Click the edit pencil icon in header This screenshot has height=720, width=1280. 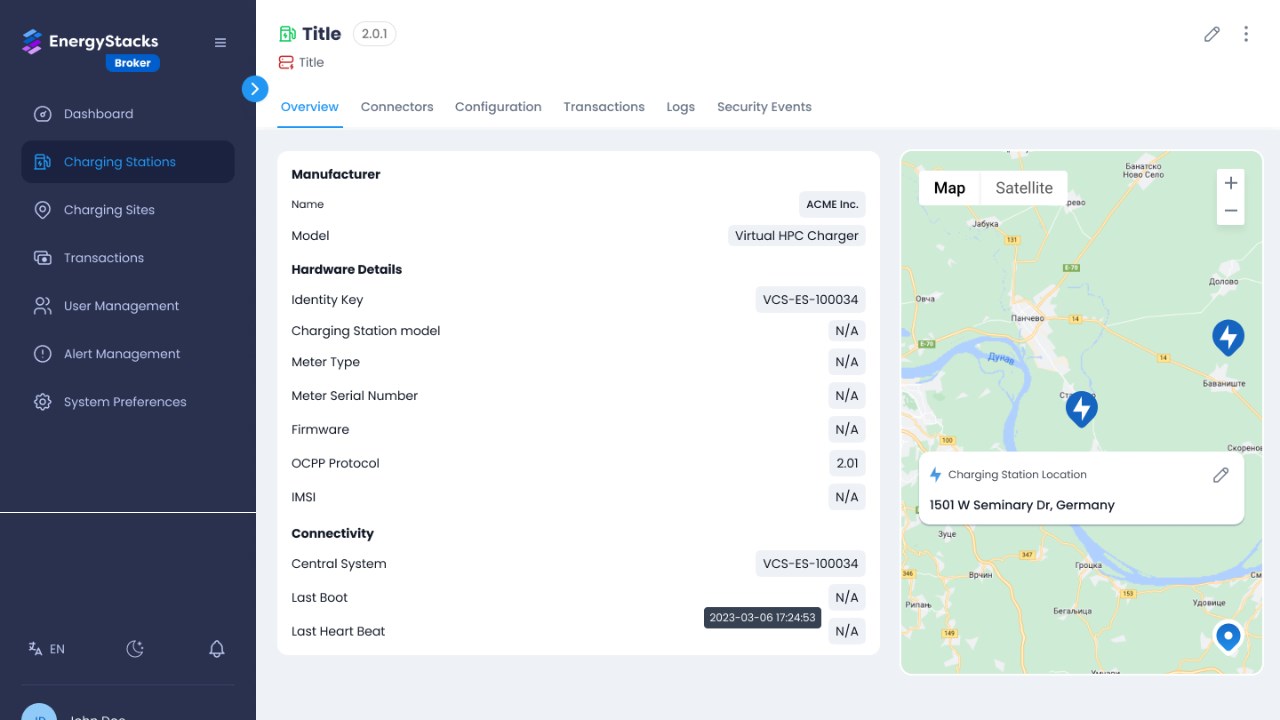1212,34
